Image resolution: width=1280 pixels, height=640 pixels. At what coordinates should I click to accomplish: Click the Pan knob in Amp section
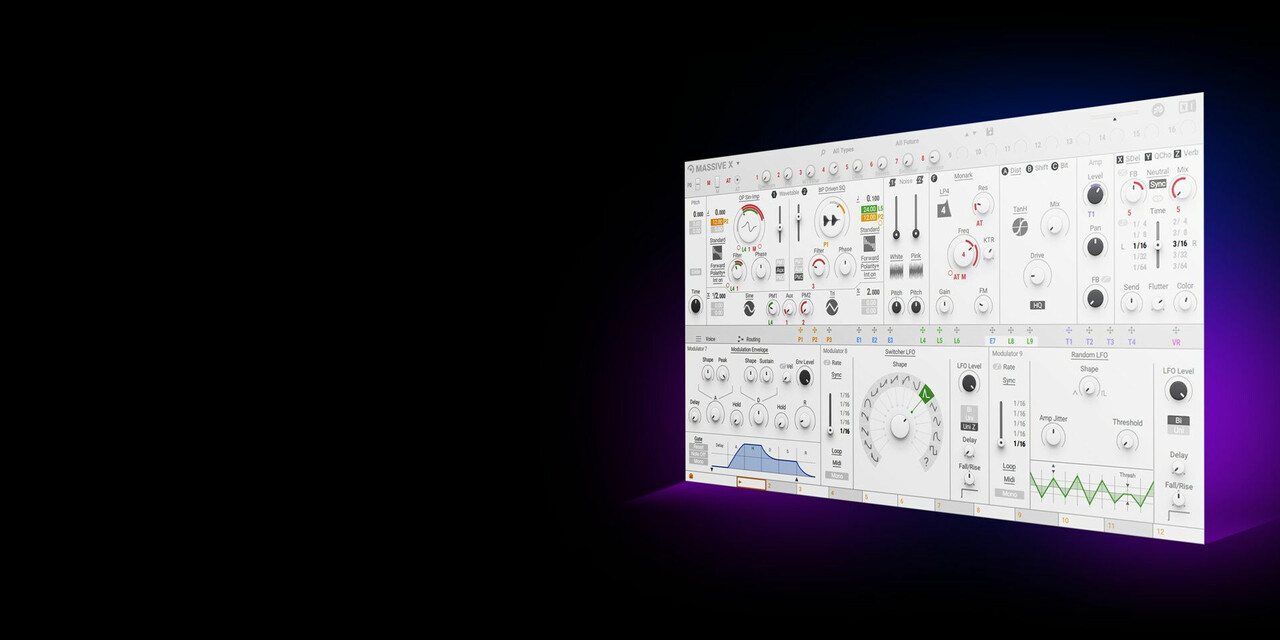click(1096, 246)
